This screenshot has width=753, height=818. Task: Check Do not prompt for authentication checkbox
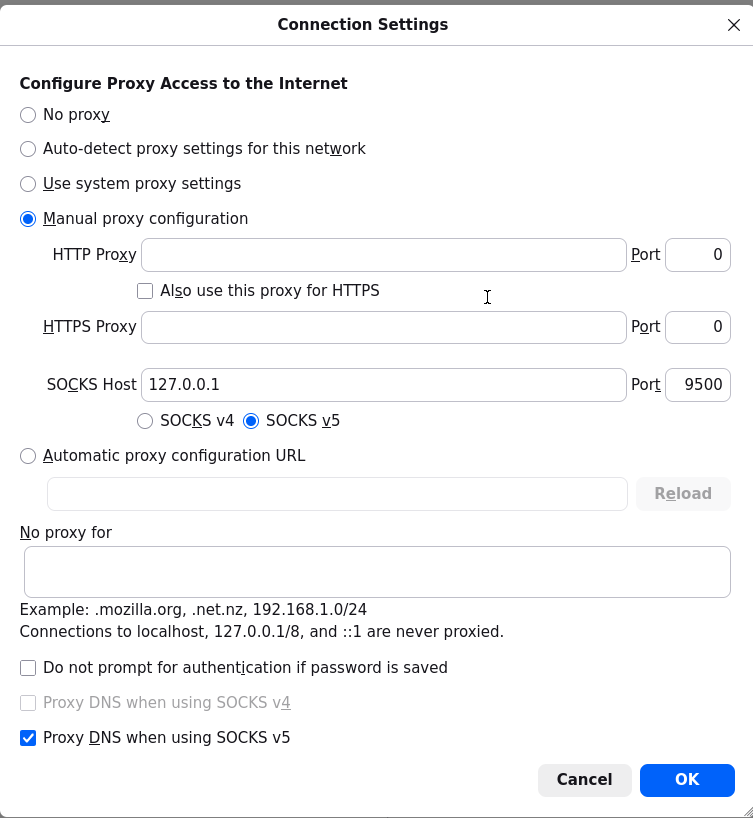(x=28, y=668)
